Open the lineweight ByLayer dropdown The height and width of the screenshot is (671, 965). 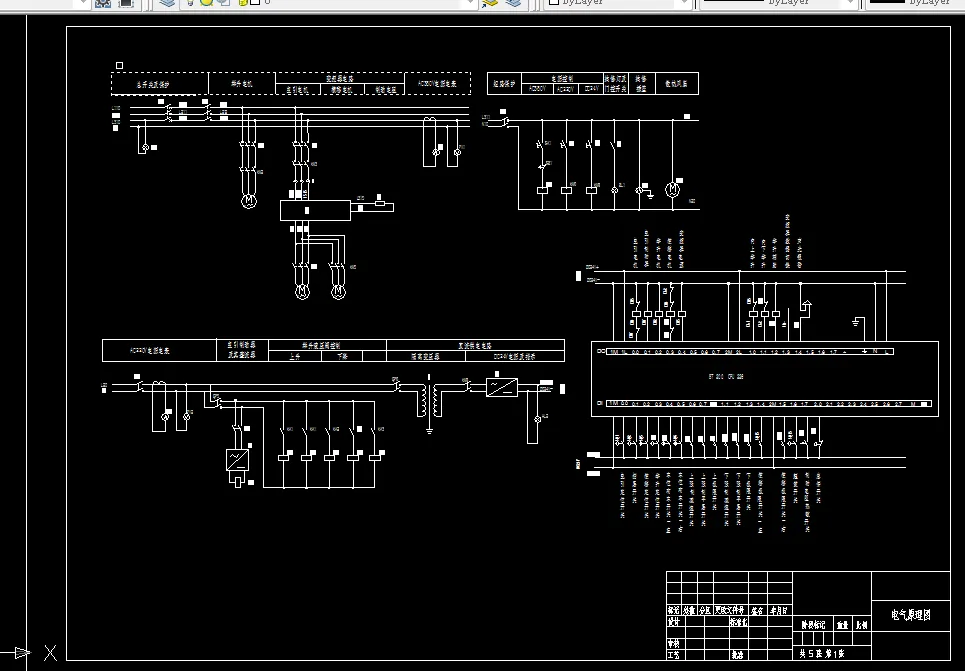(x=915, y=2)
